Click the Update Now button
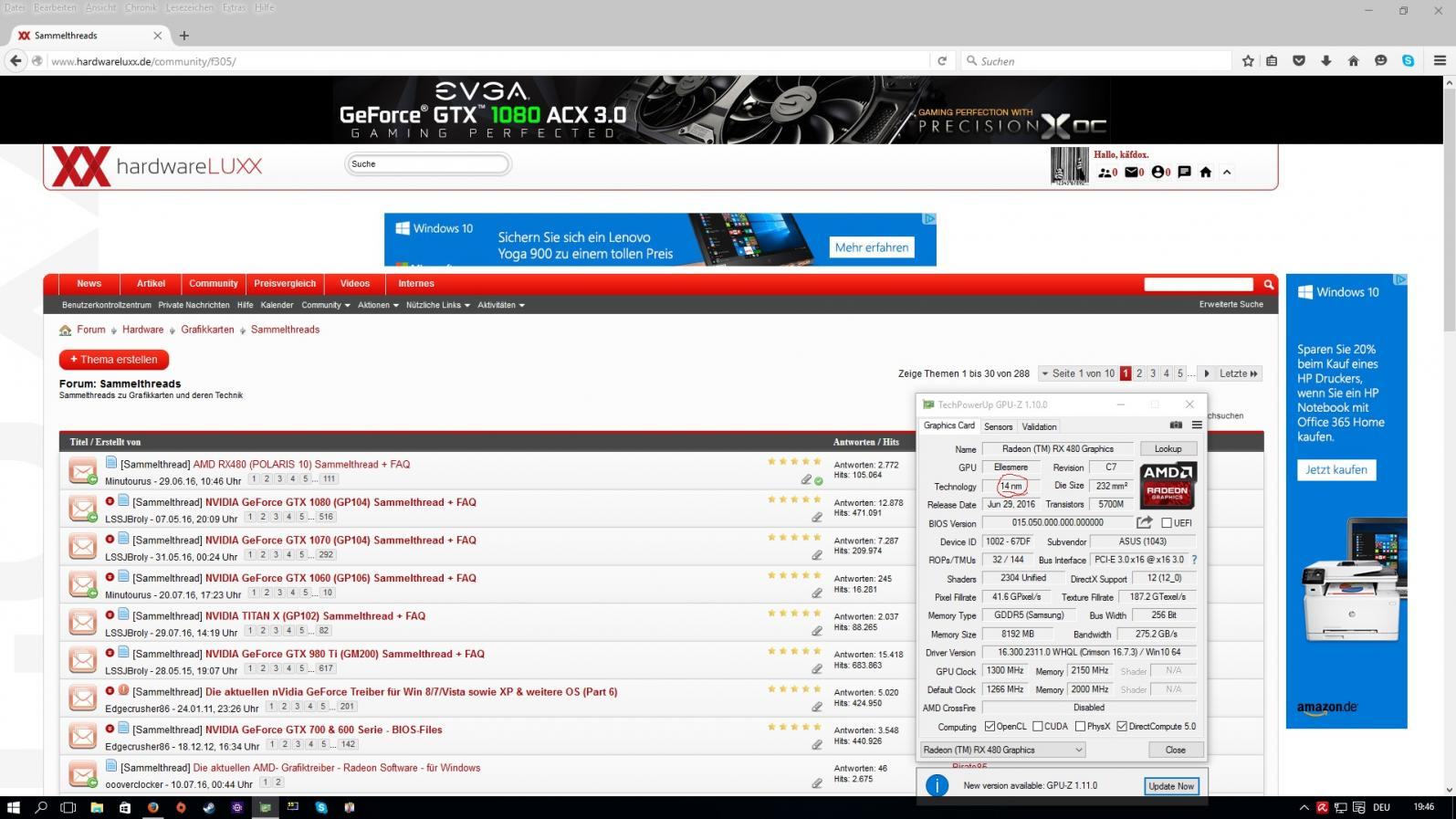Image resolution: width=1456 pixels, height=819 pixels. [x=1170, y=786]
